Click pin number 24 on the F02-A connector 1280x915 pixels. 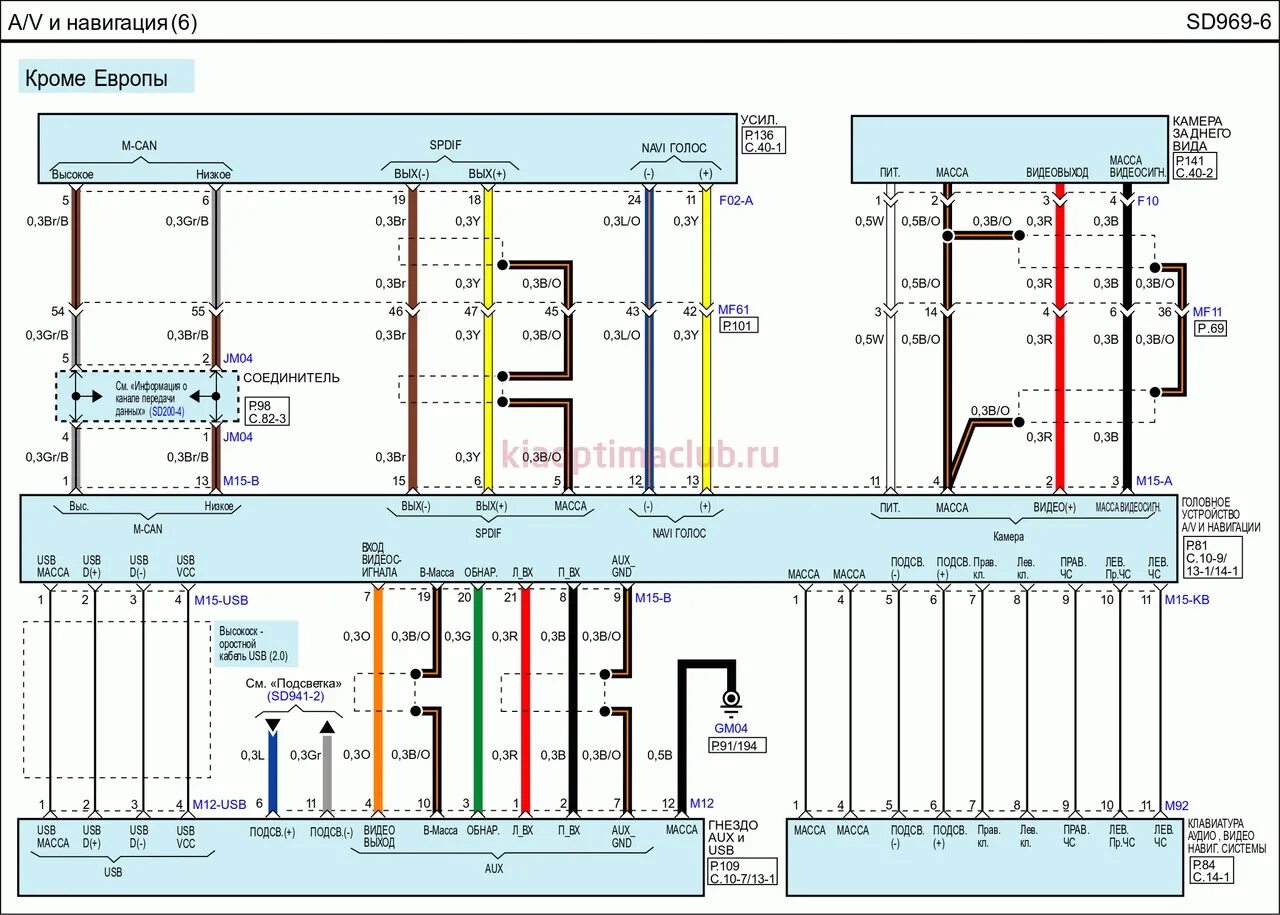[x=634, y=201]
